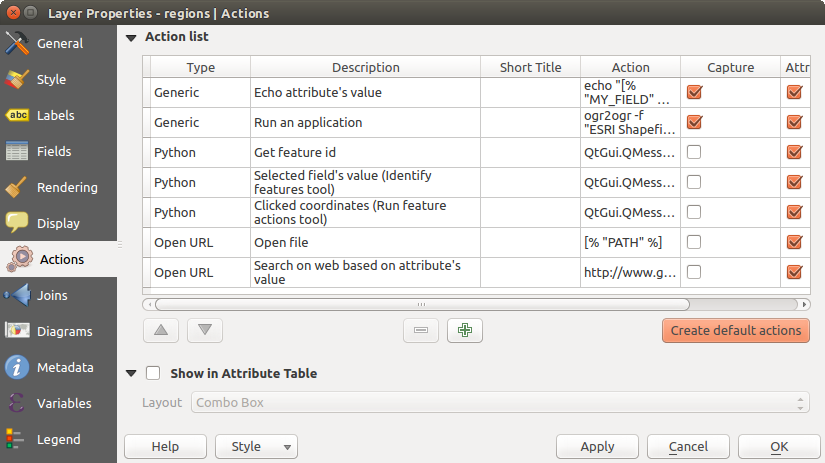825x463 pixels.
Task: Add a new action with green plus
Action: [x=464, y=331]
